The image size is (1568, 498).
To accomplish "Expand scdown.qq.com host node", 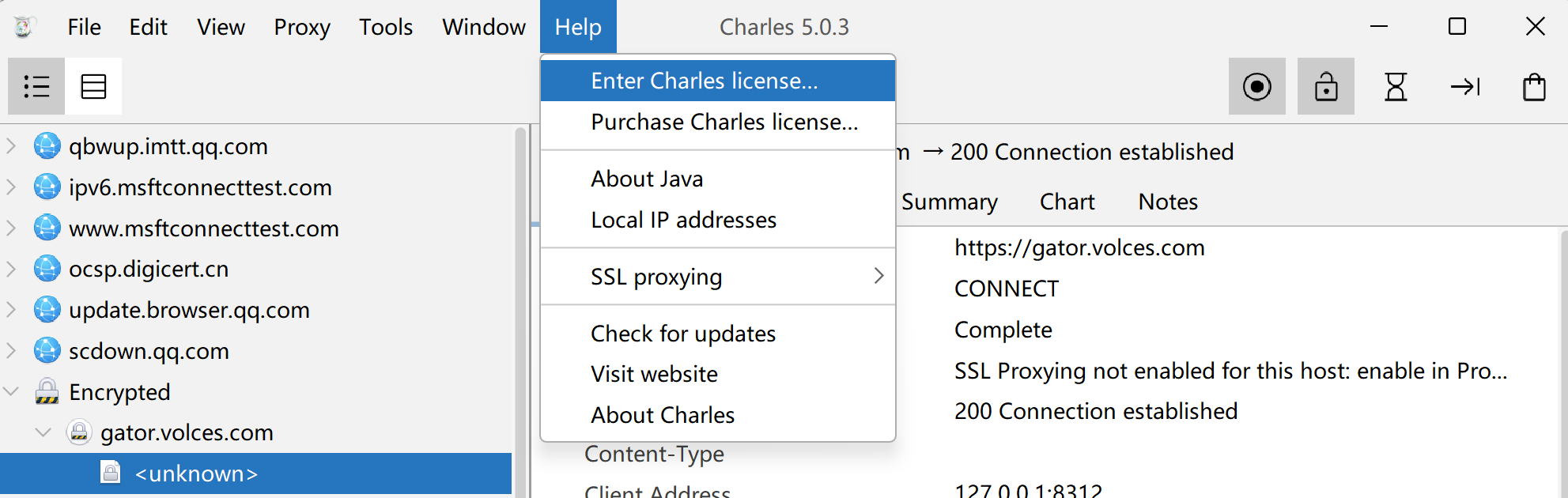I will [x=11, y=351].
